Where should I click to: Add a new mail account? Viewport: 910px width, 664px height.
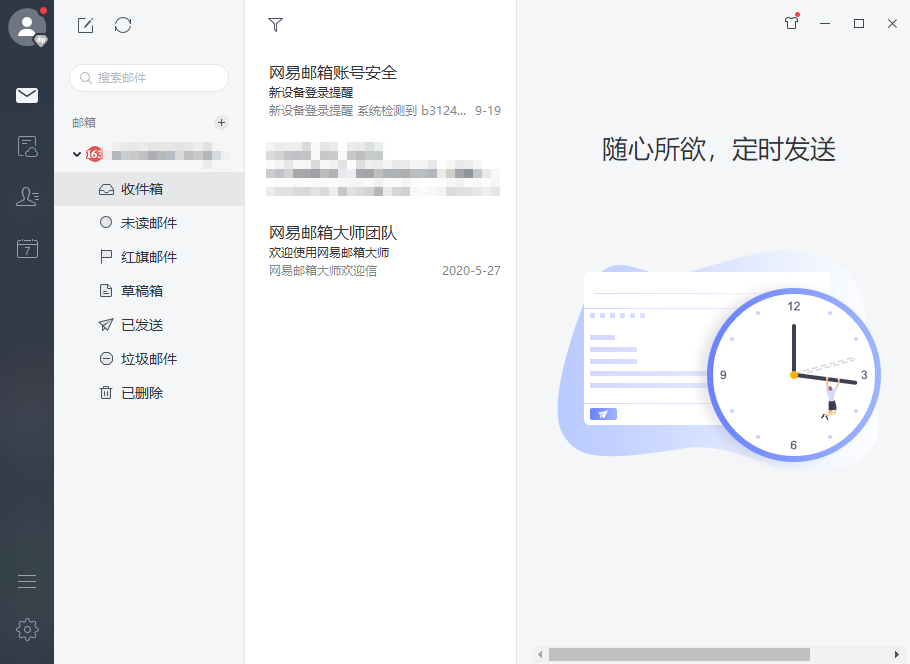coord(221,121)
